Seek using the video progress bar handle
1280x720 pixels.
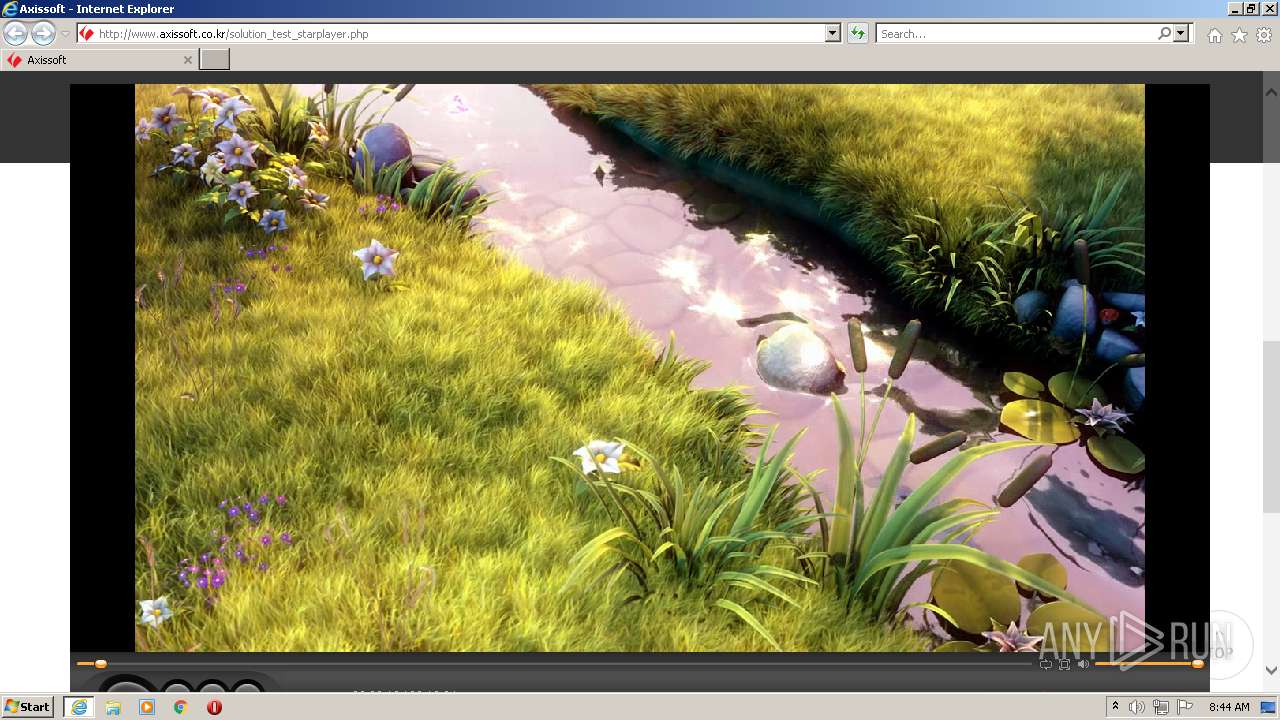pyautogui.click(x=100, y=664)
